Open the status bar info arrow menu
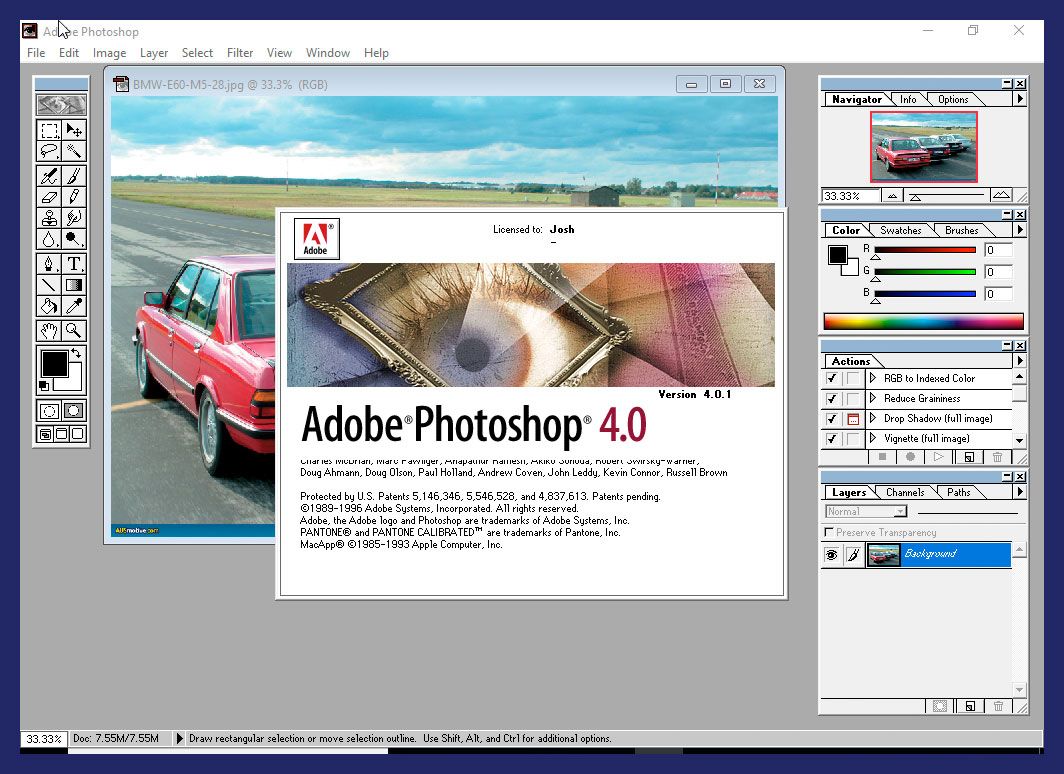Viewport: 1064px width, 774px height. 179,738
